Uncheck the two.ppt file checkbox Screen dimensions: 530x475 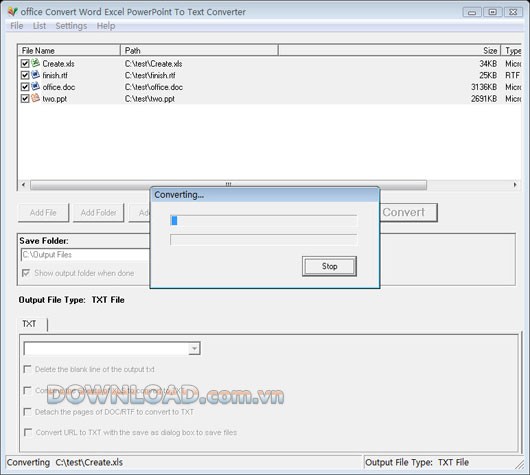pyautogui.click(x=25, y=99)
